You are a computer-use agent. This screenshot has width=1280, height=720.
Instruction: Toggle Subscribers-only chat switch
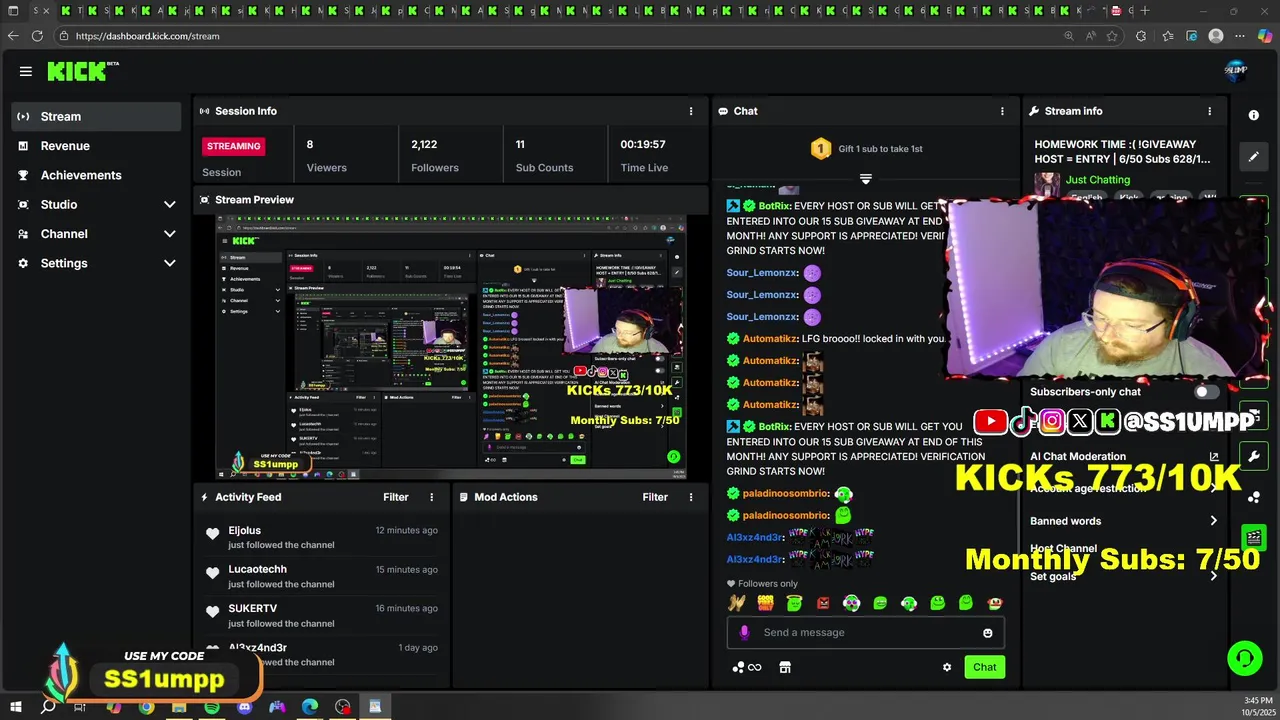(x=1207, y=392)
